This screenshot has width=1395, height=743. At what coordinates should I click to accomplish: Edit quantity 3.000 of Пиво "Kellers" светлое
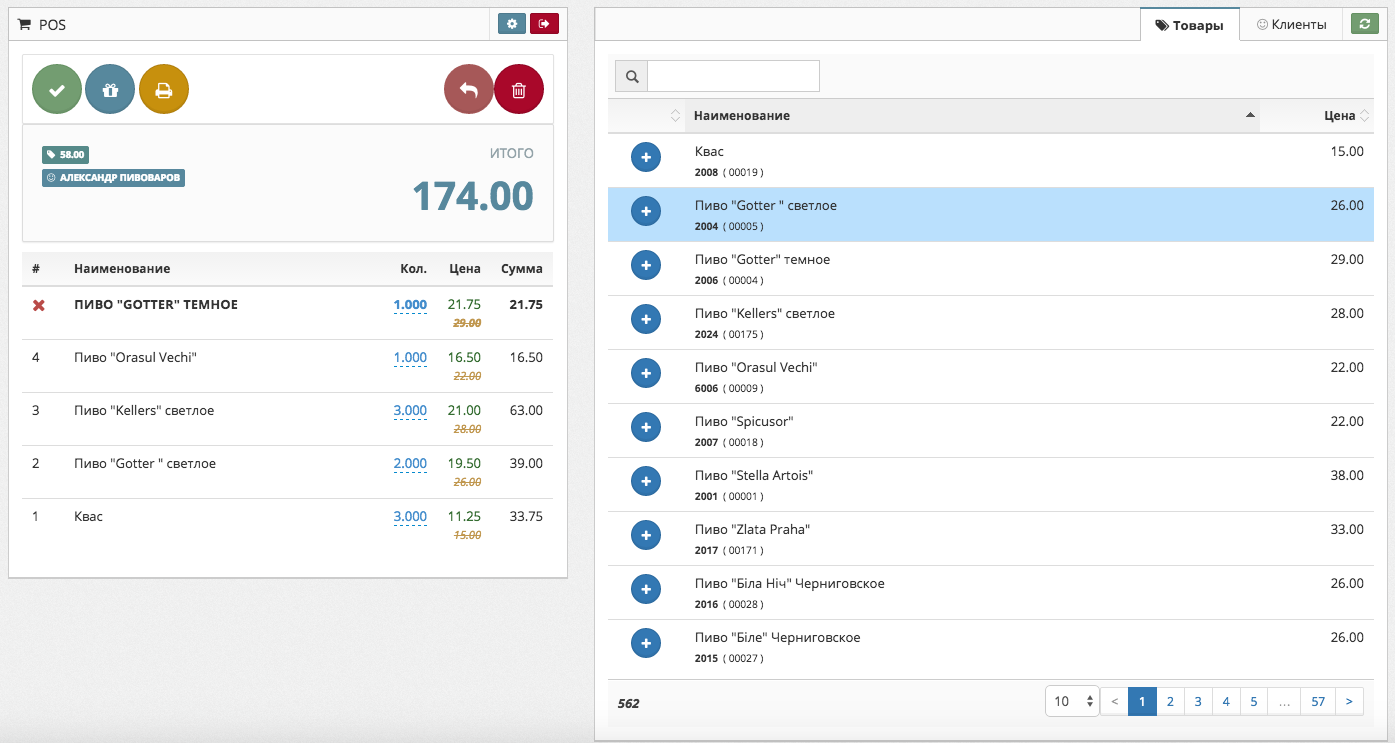click(x=410, y=411)
